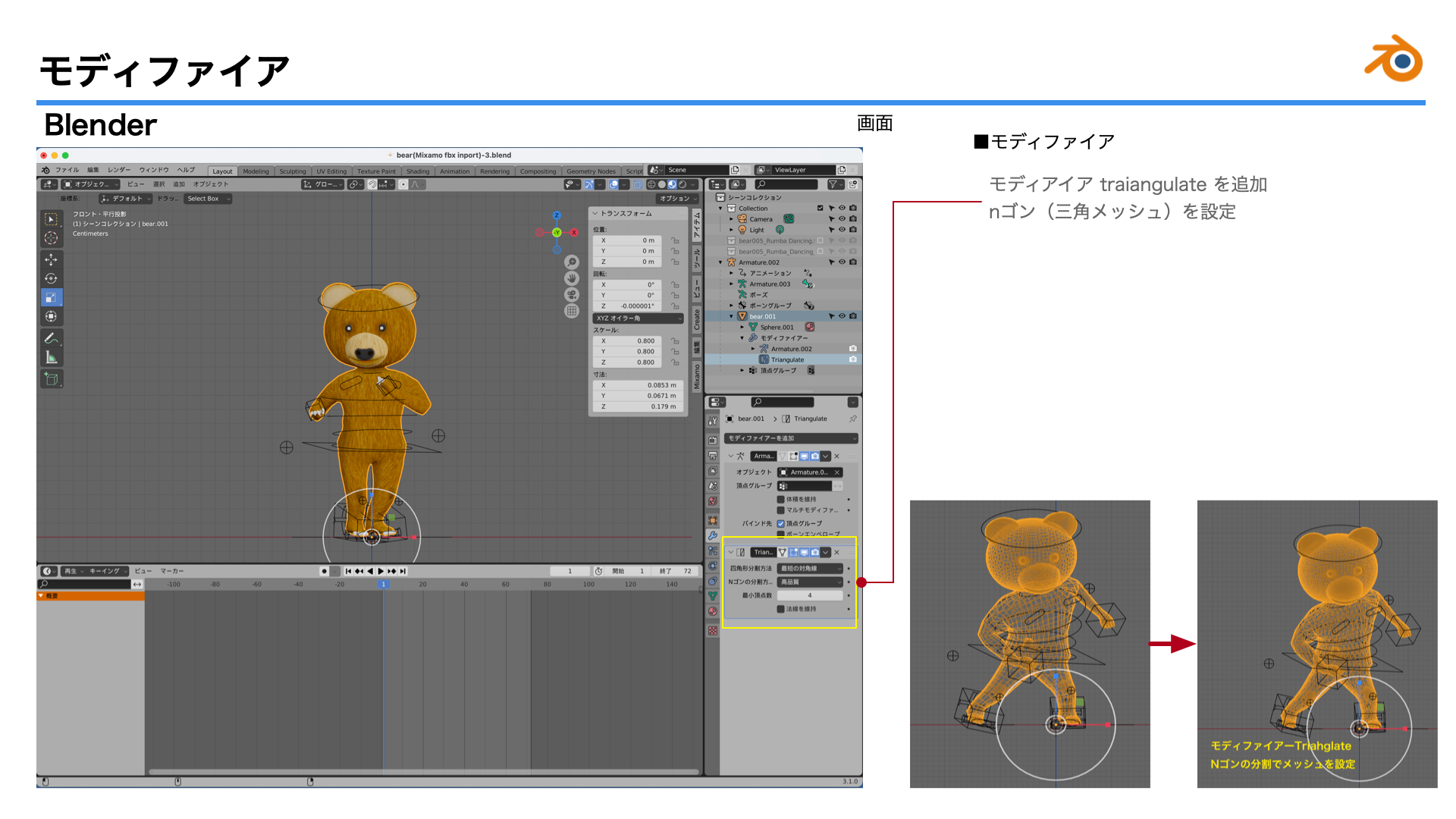The width and height of the screenshot is (1456, 819).
Task: Hide Light object with eye icon
Action: tap(842, 229)
